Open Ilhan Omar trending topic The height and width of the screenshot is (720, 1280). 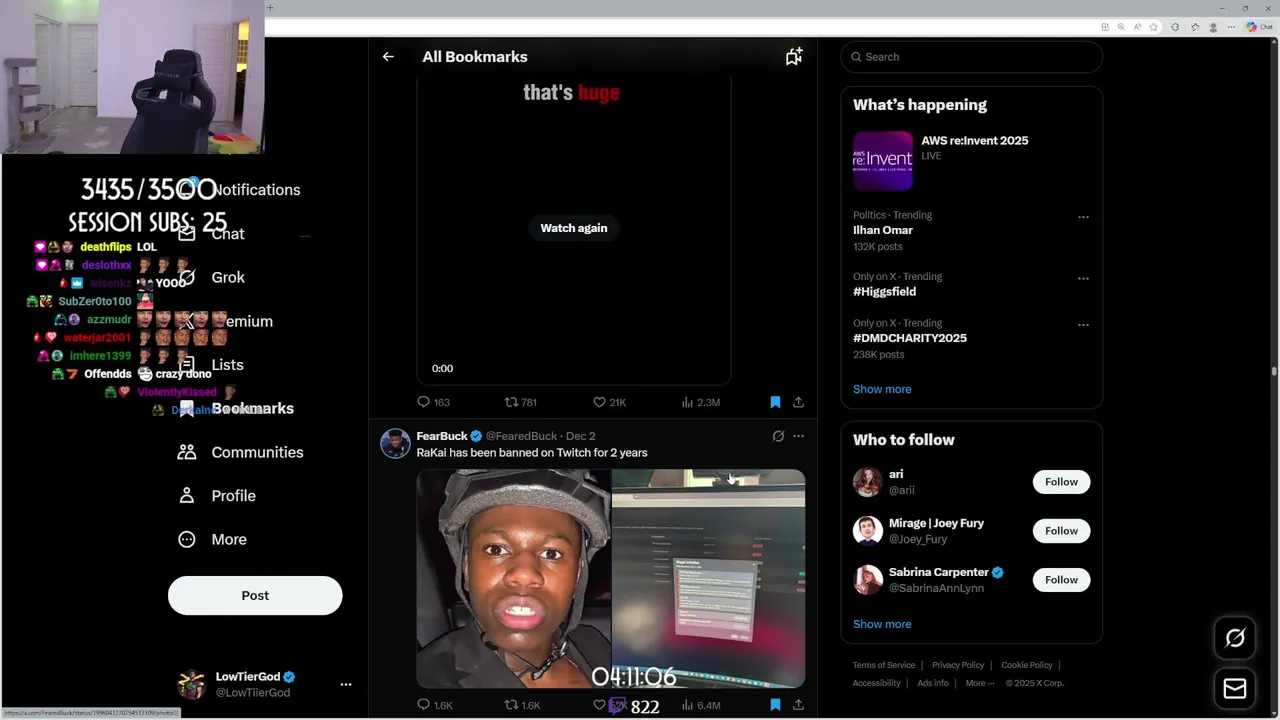click(x=883, y=230)
